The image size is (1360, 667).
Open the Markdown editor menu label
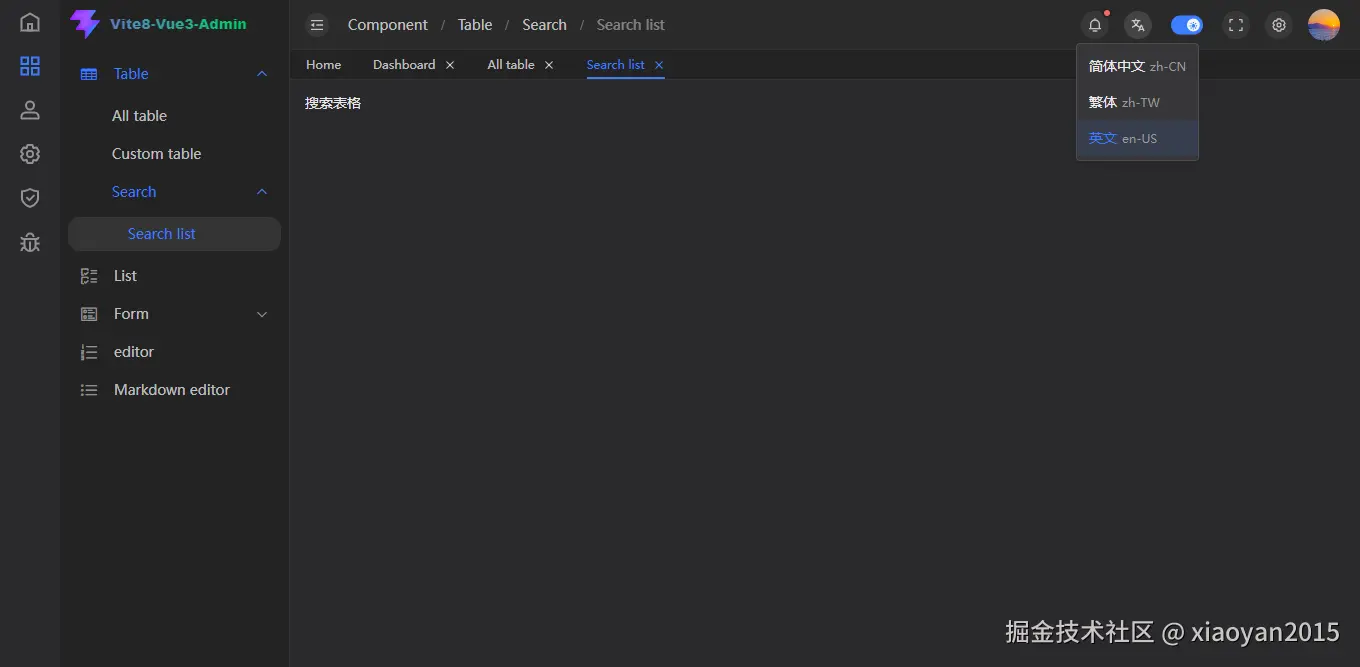coord(172,390)
